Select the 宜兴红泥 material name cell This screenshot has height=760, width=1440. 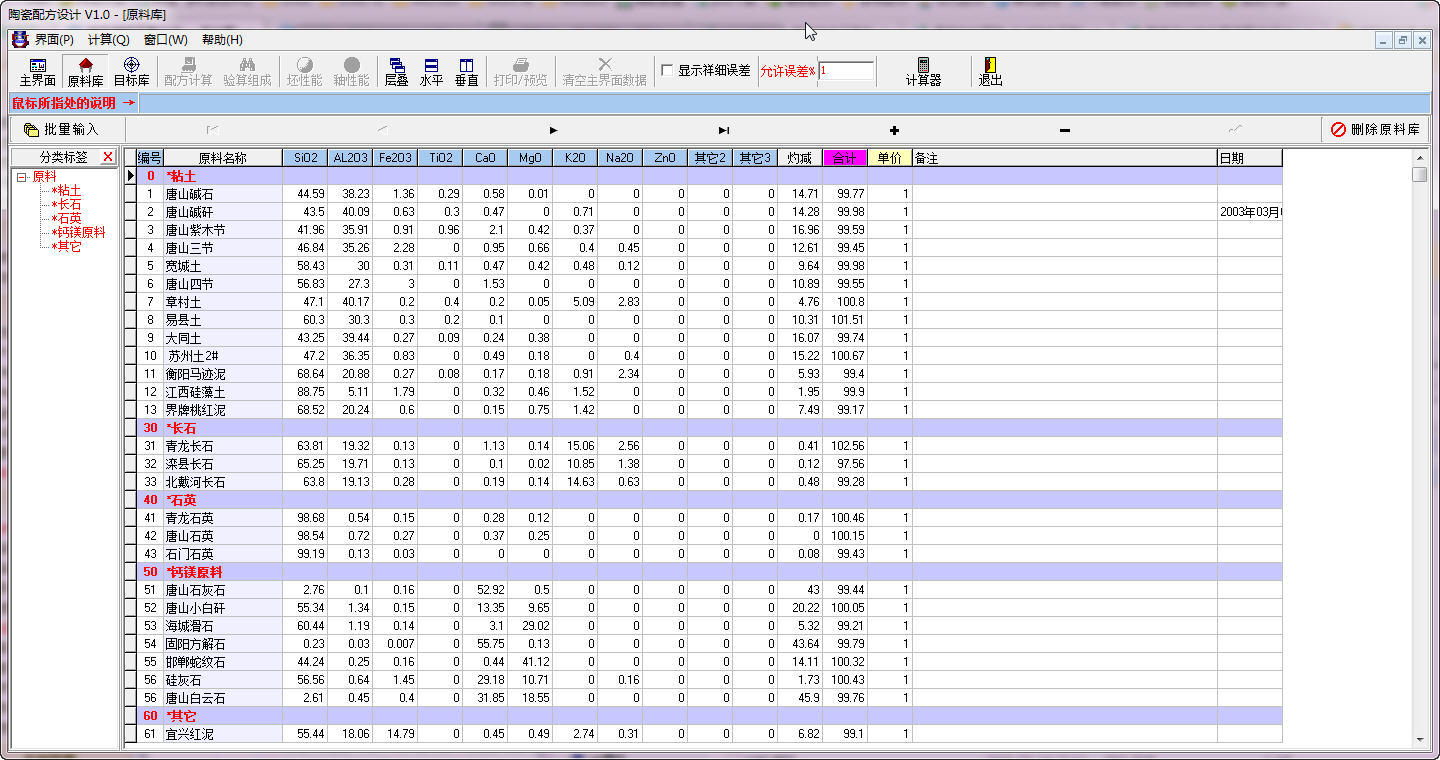coord(223,734)
